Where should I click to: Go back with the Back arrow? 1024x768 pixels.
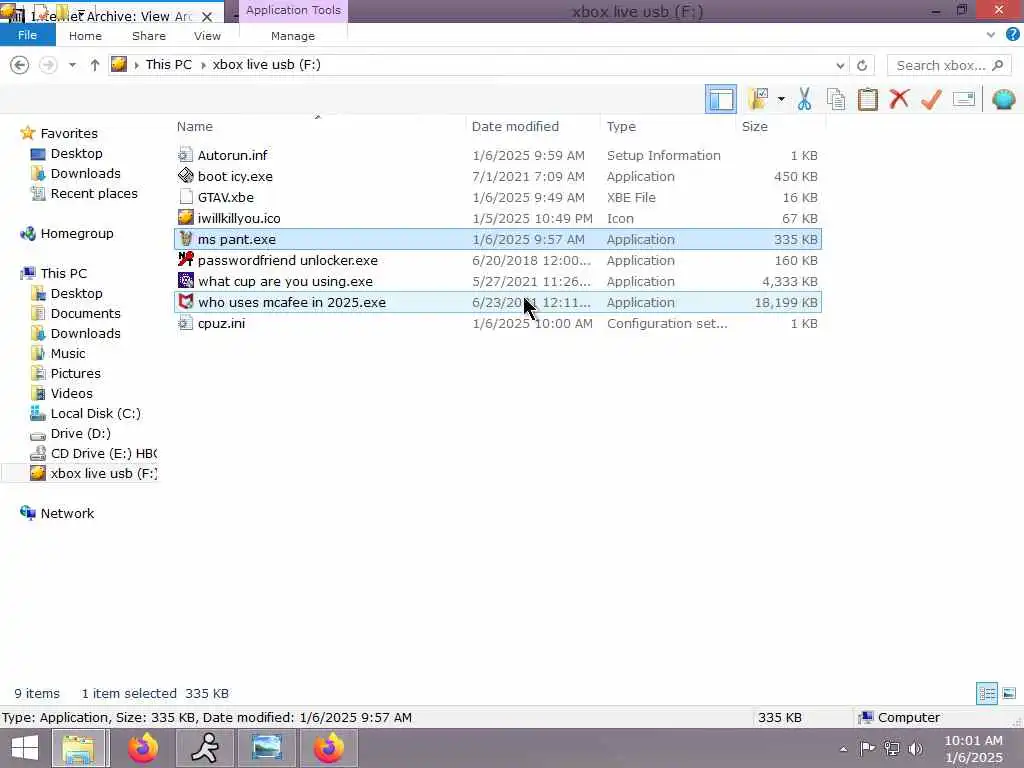[20, 65]
